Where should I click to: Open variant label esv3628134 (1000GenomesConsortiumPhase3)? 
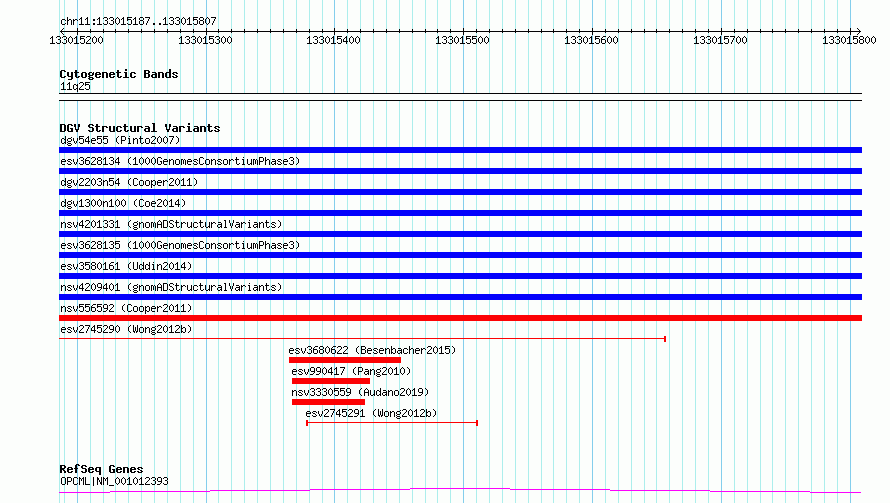click(180, 161)
